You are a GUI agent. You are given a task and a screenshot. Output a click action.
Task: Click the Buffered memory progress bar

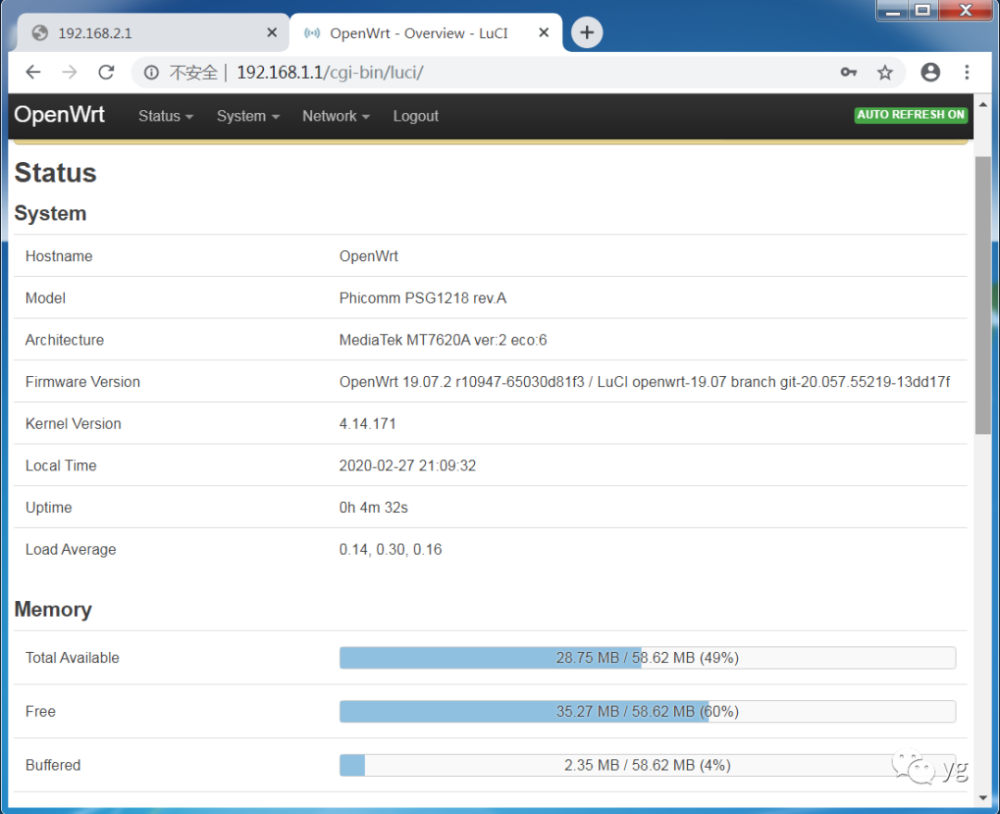[647, 765]
